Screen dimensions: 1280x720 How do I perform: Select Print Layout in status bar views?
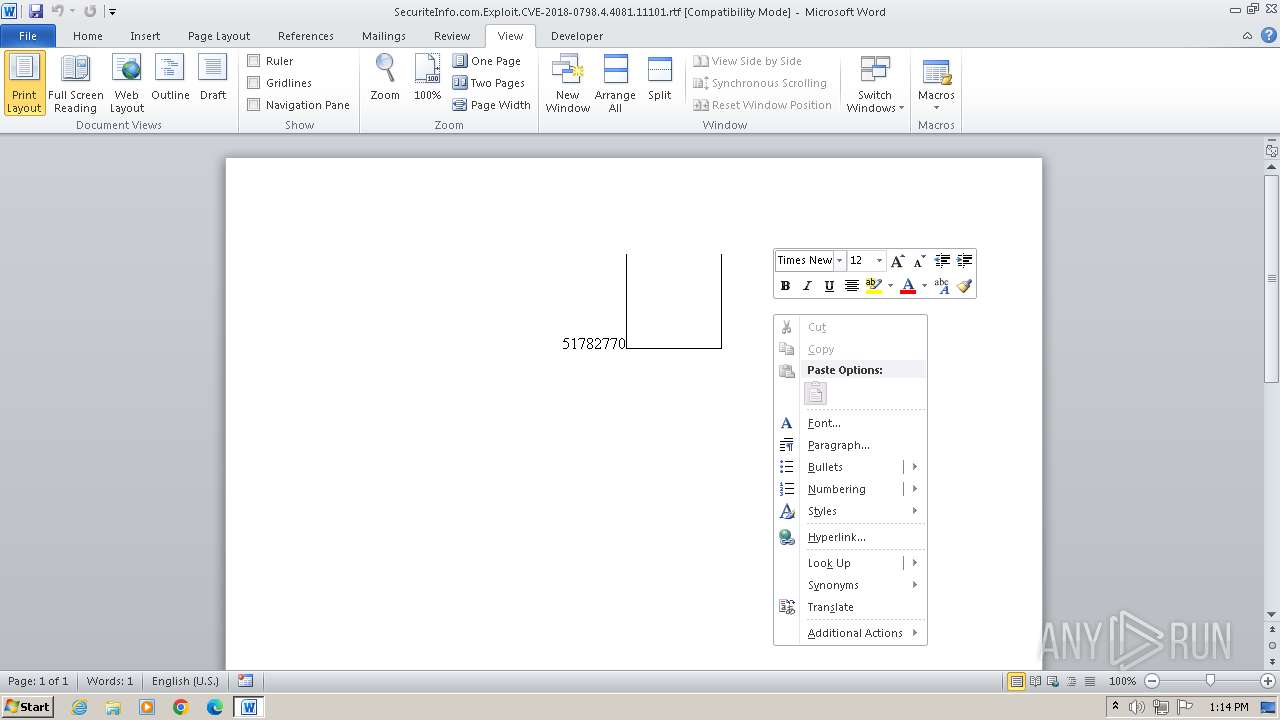pyautogui.click(x=1017, y=681)
